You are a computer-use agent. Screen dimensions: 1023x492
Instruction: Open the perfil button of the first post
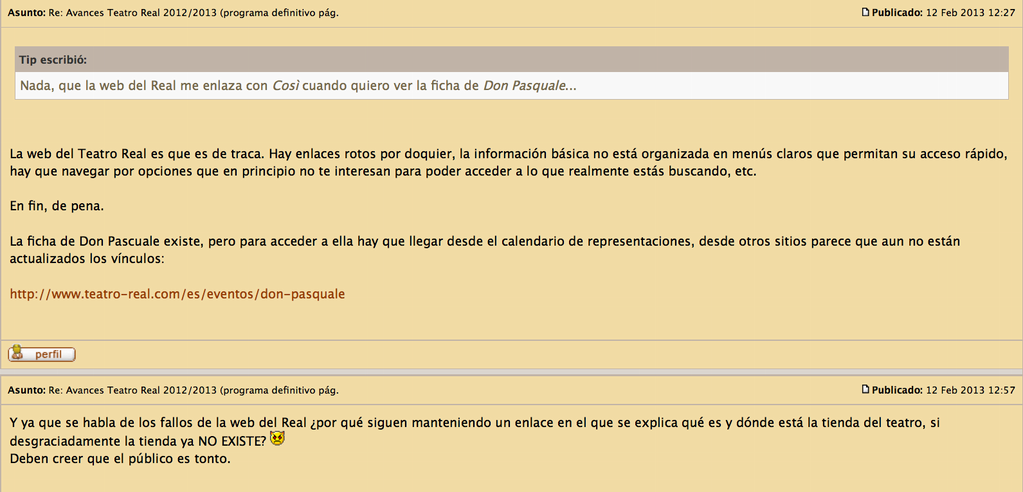click(x=42, y=354)
